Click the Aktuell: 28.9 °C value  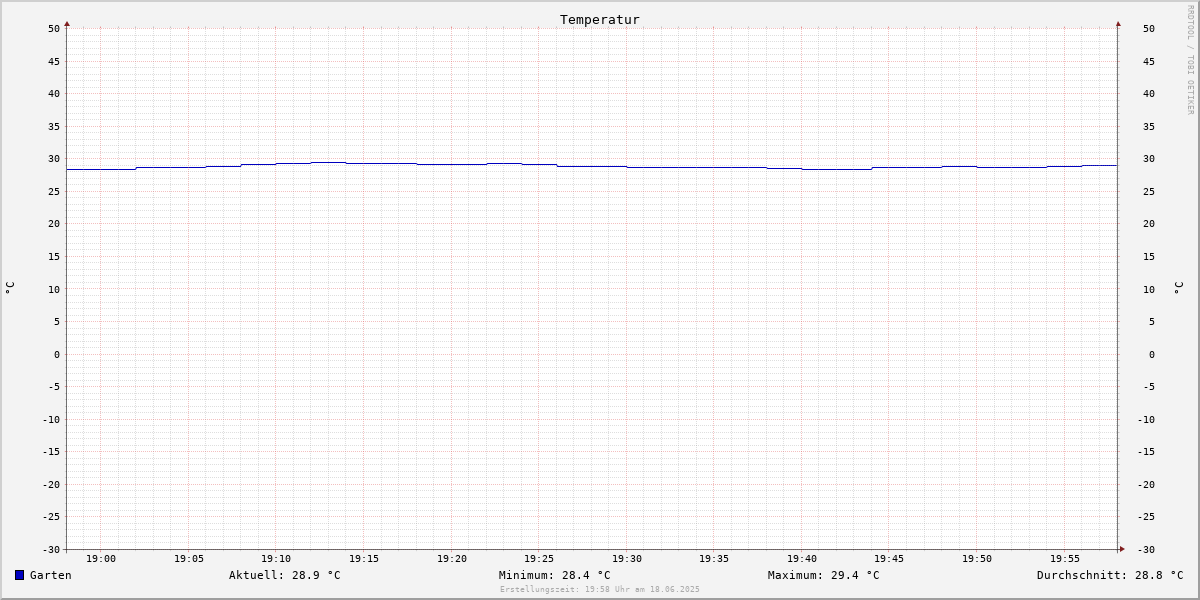point(285,575)
